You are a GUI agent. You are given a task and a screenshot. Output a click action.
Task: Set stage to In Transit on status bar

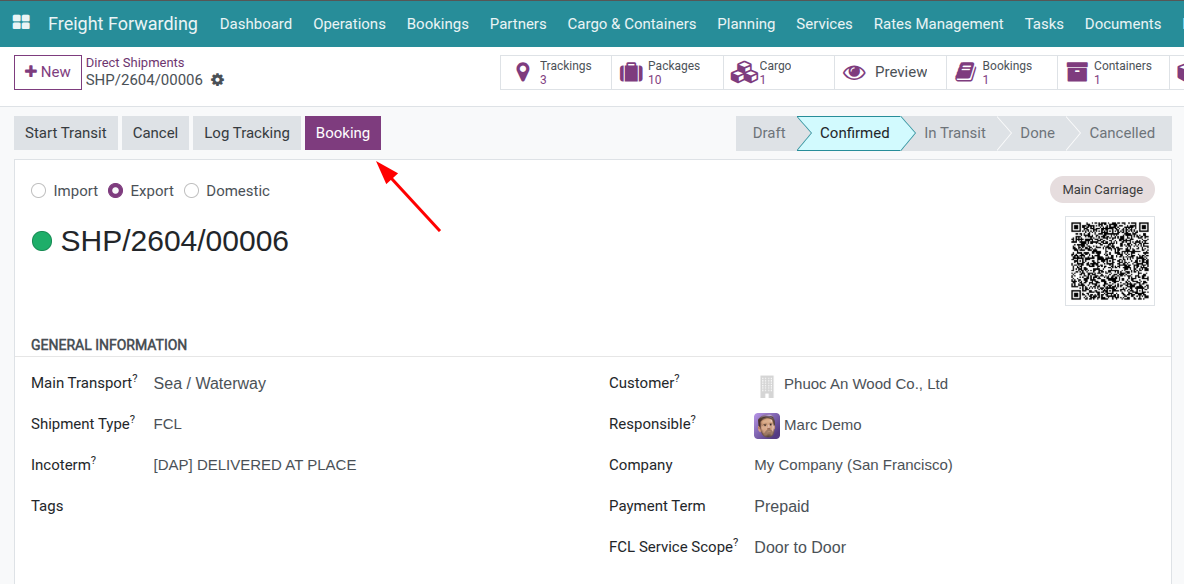(x=954, y=132)
